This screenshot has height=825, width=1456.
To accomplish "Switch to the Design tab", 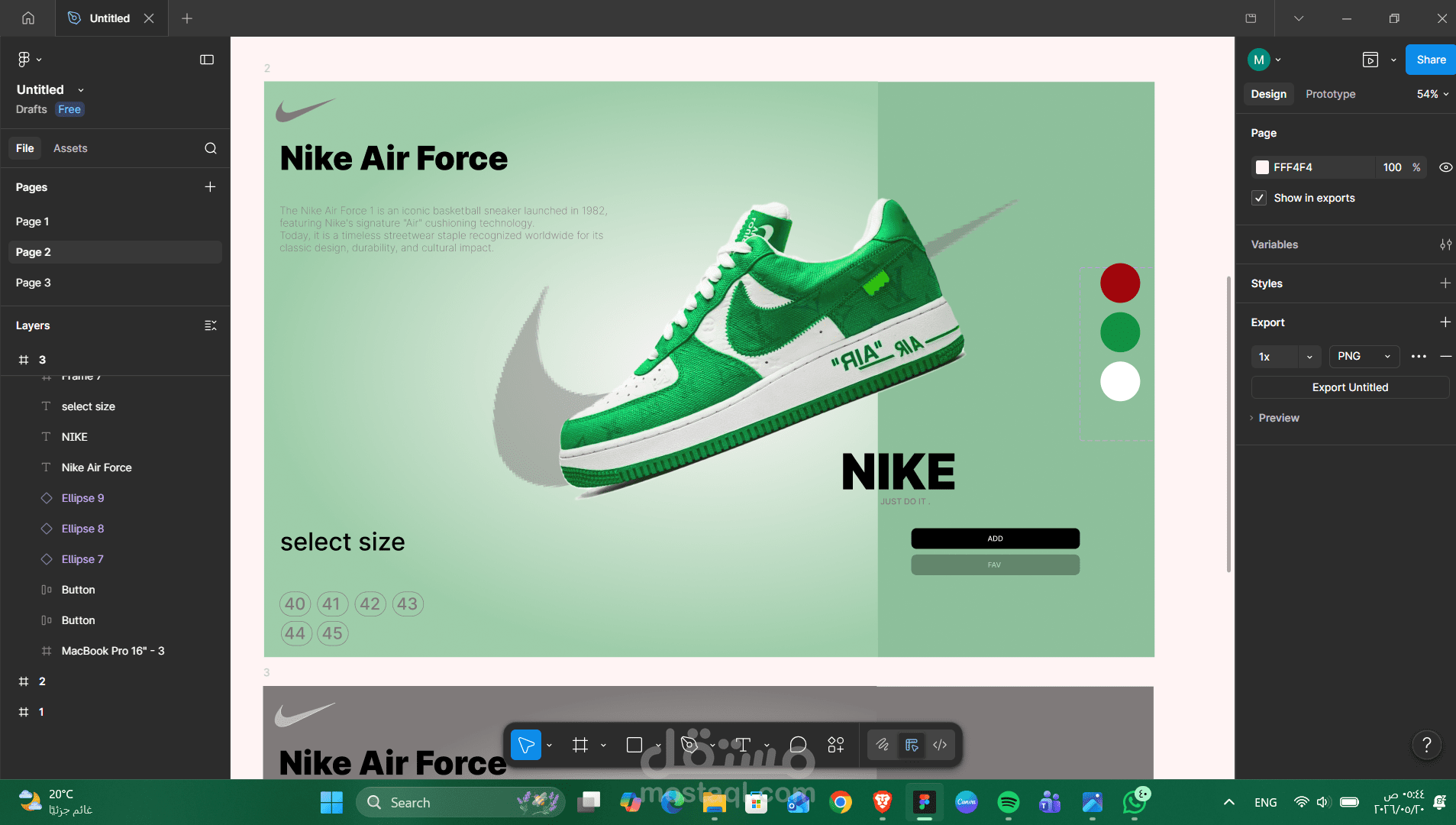I will 1269,94.
